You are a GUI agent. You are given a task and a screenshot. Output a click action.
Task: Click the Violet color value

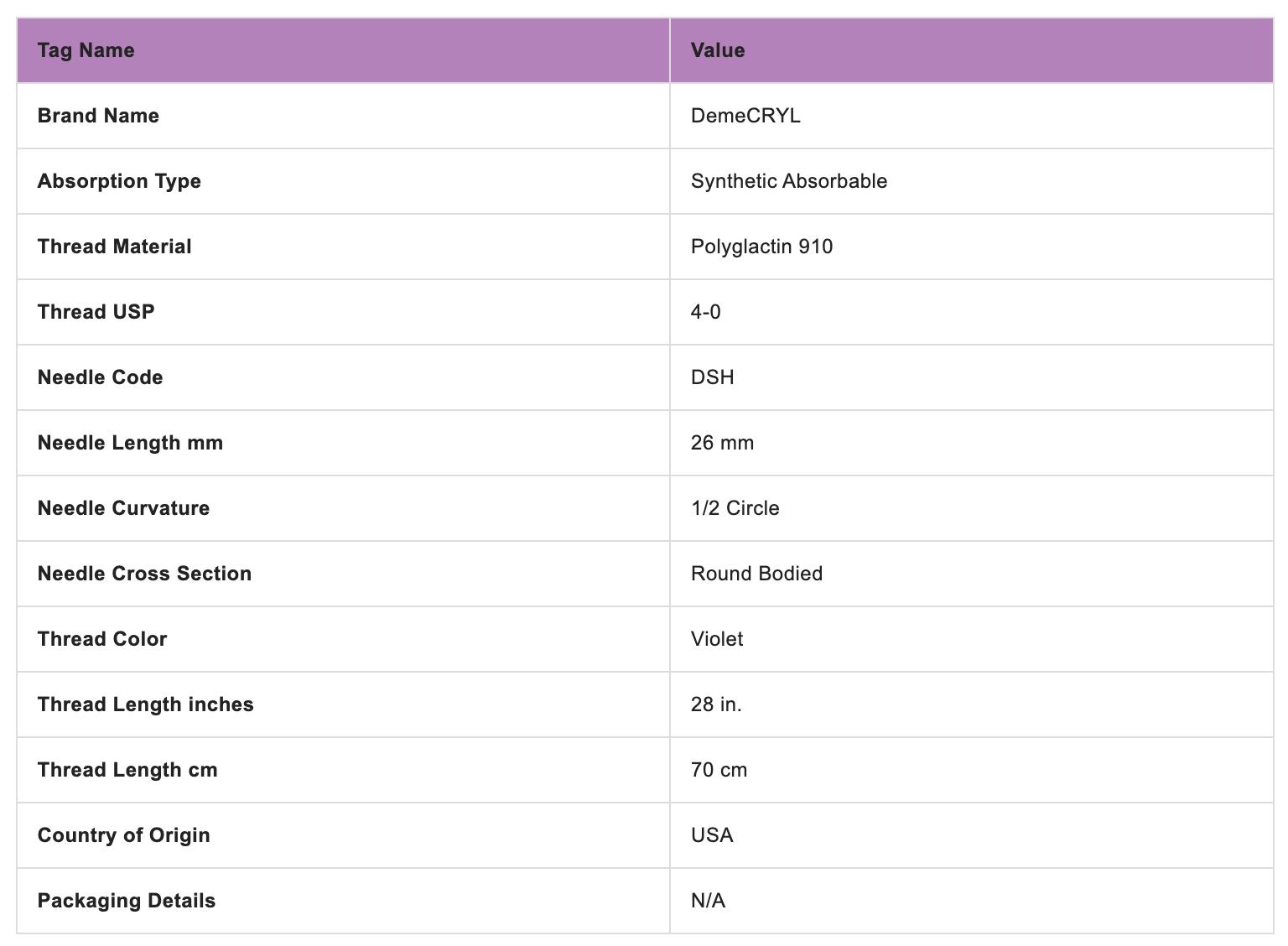click(x=717, y=639)
